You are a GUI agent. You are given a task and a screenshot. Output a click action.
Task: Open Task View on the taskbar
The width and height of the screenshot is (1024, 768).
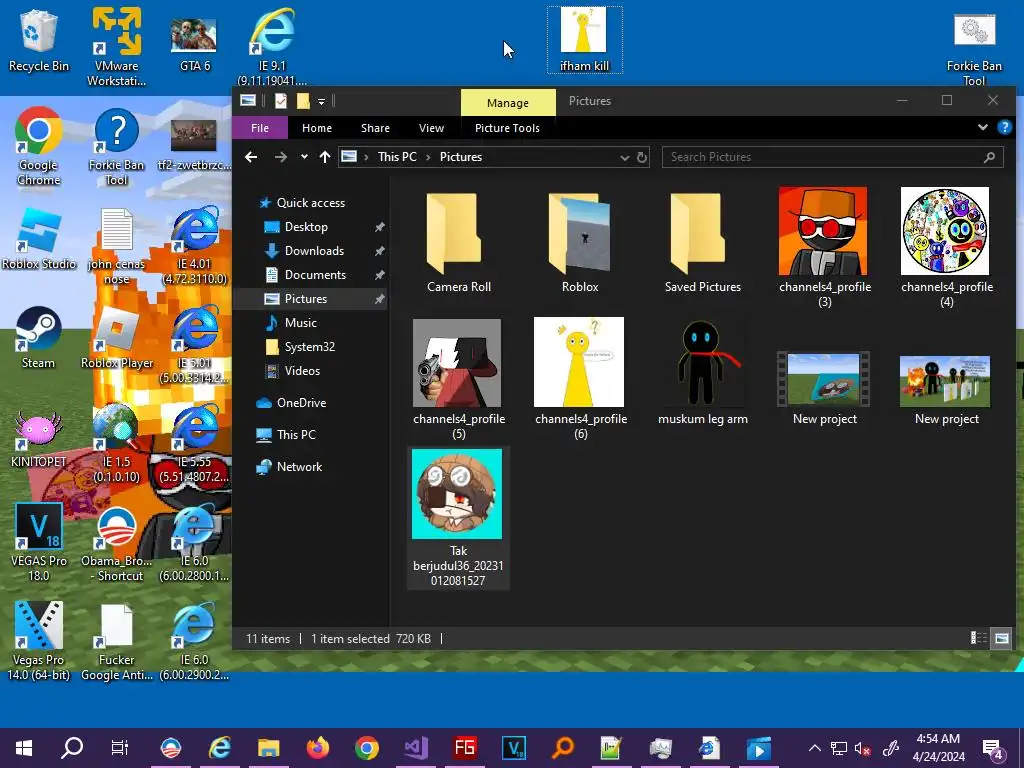click(x=120, y=748)
